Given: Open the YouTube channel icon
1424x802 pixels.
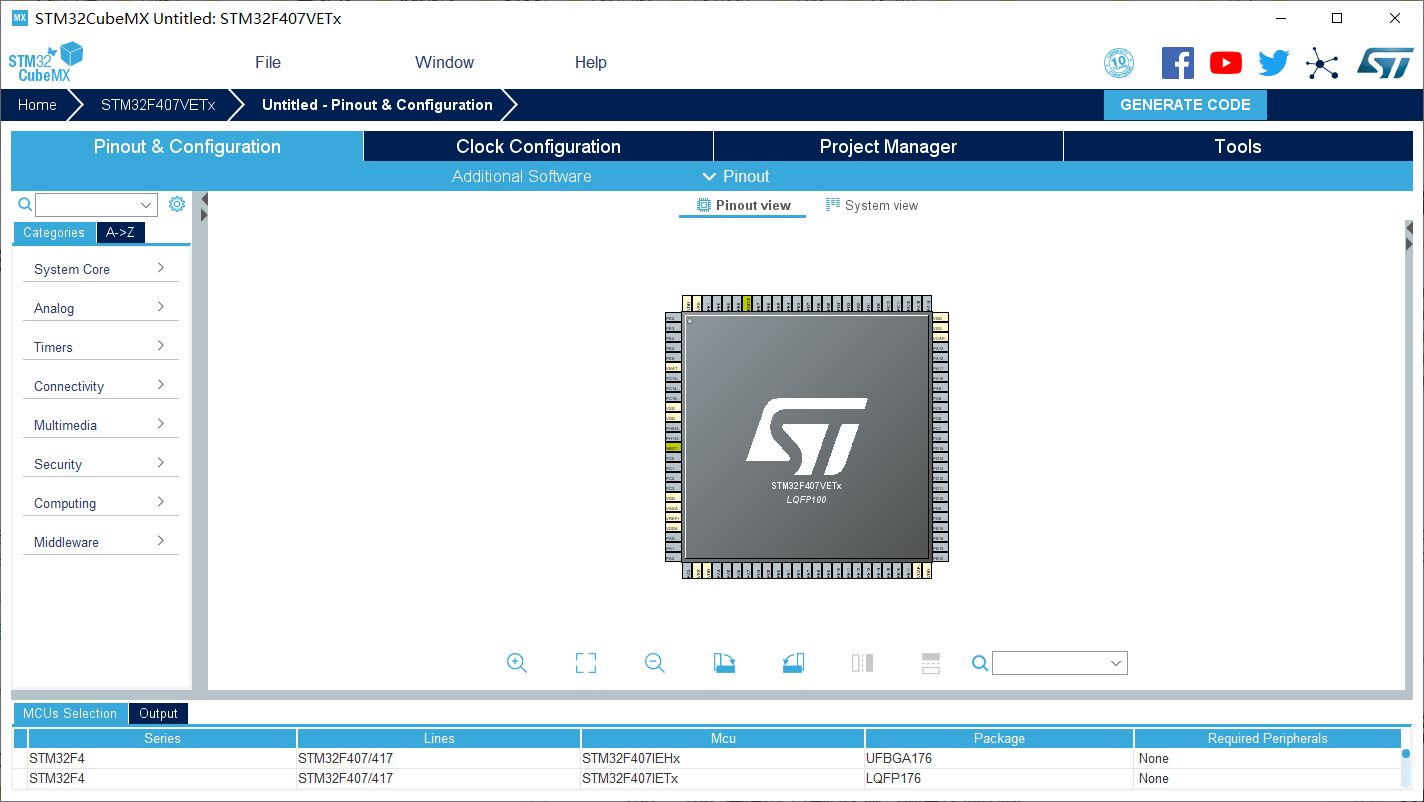Looking at the screenshot, I should click(x=1226, y=63).
